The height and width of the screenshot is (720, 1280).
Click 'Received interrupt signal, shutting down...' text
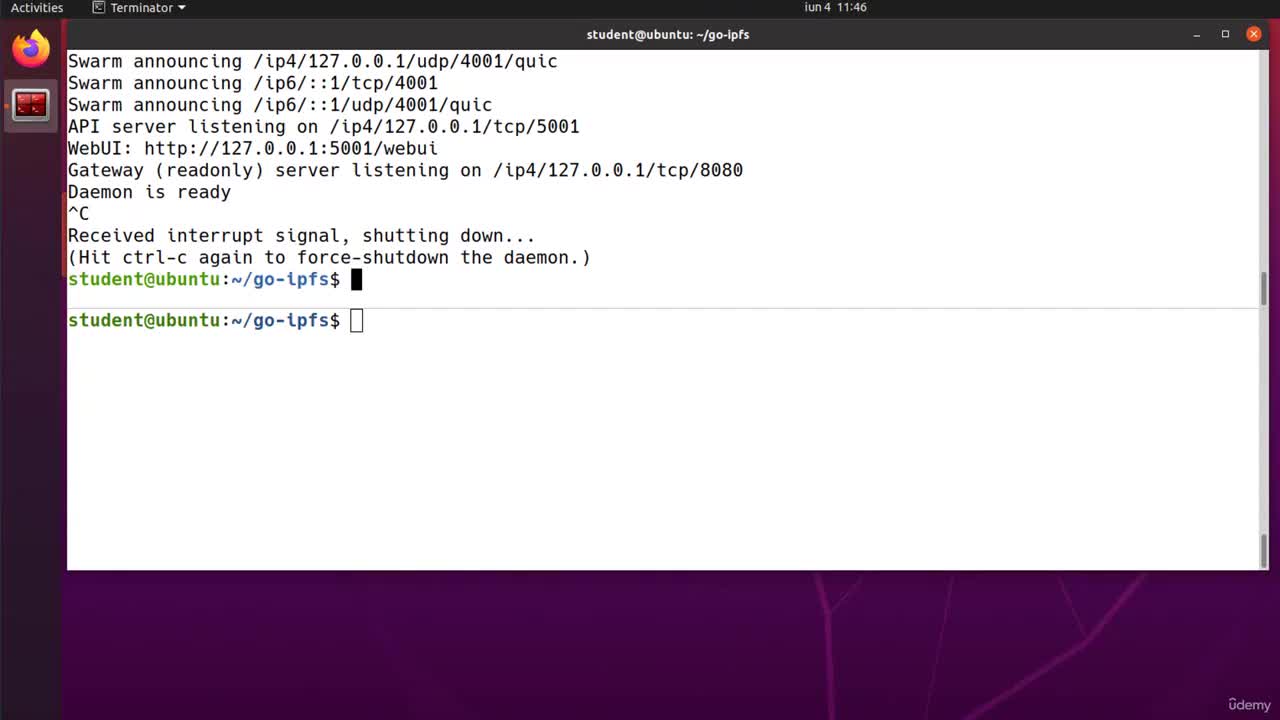click(301, 236)
